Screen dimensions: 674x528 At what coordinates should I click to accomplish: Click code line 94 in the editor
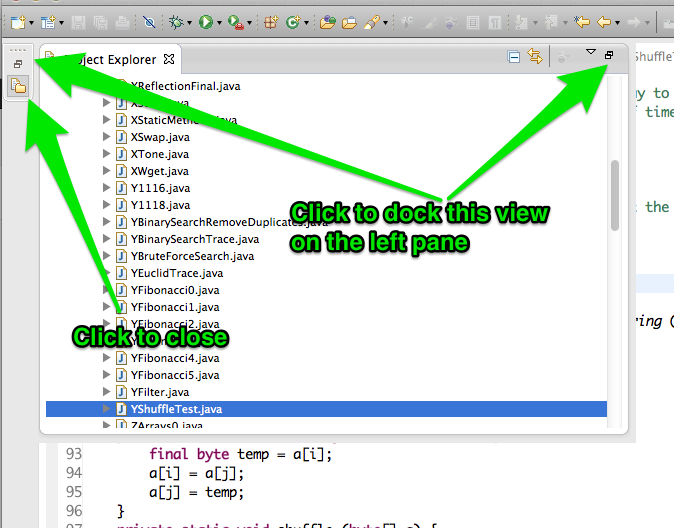tap(200, 472)
